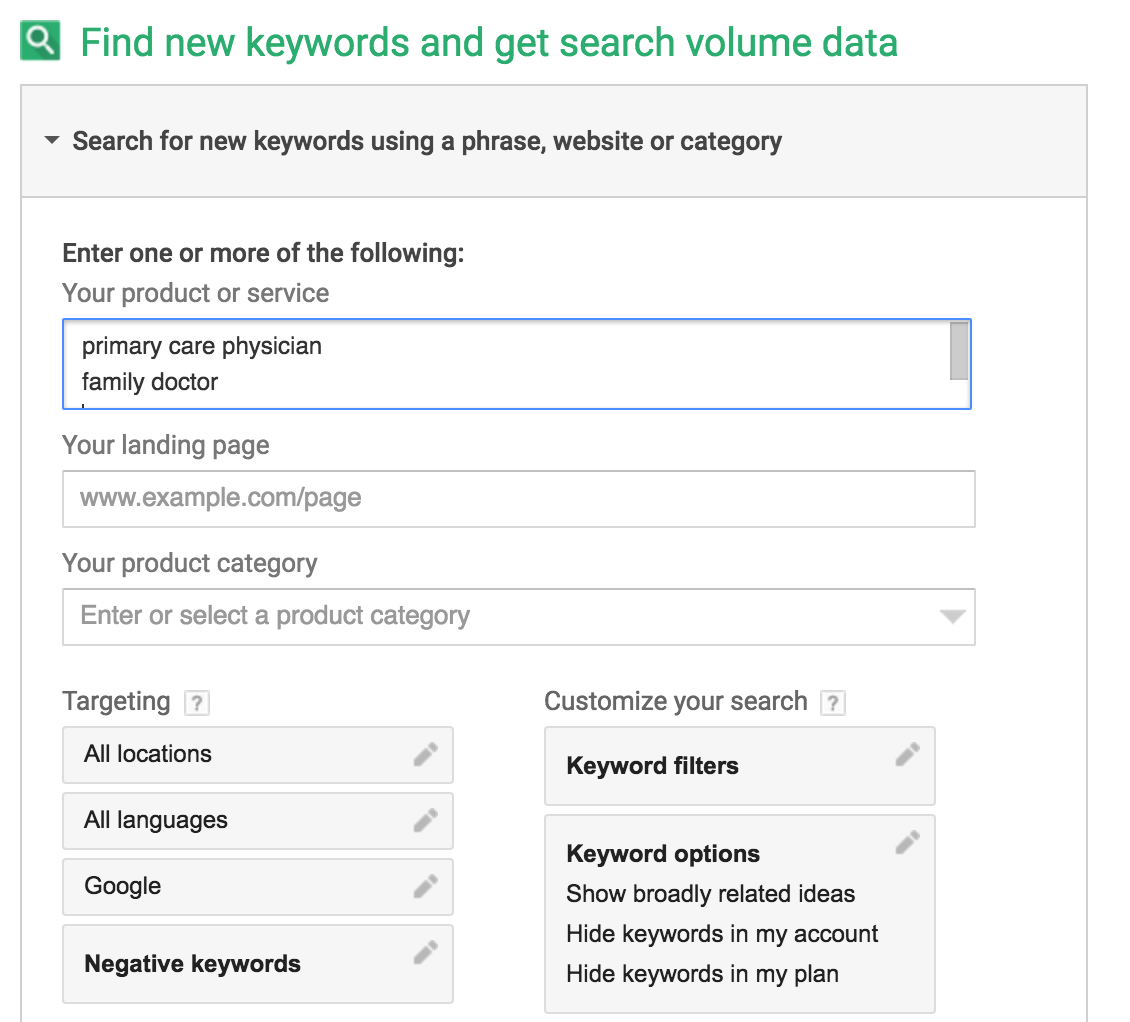Open the Keyword filters panel
This screenshot has width=1130, height=1022.
(740, 766)
